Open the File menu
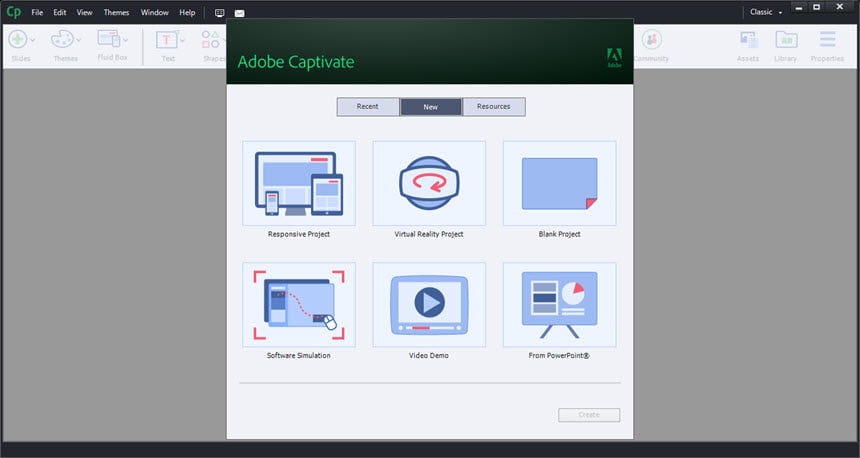The height and width of the screenshot is (458, 860). (37, 12)
